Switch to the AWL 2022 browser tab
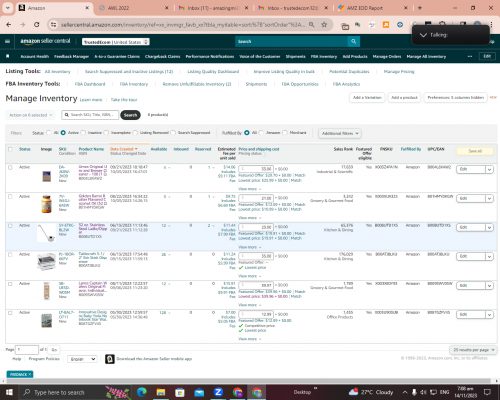Screen dimensions: 500x400 (134, 8)
